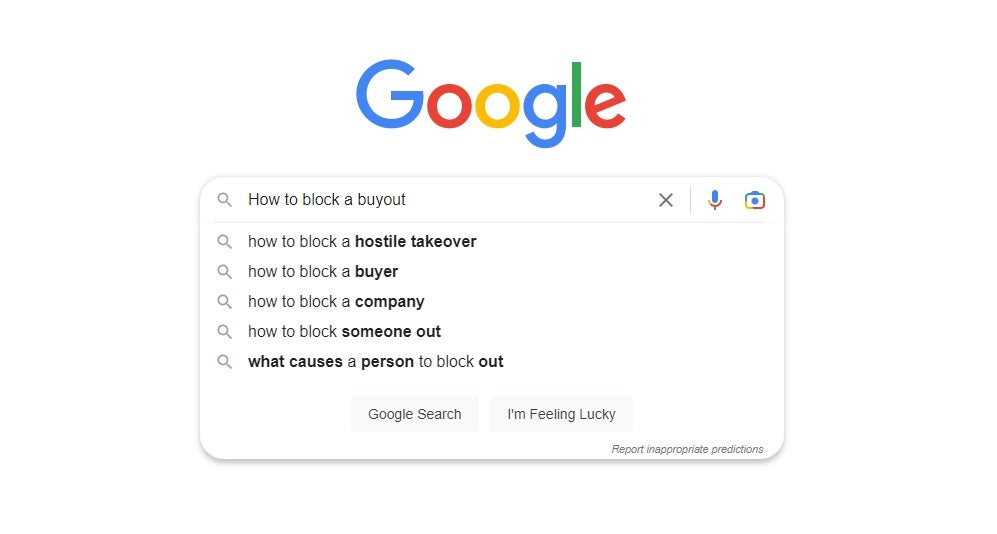Click the microphone voice search icon

click(714, 200)
